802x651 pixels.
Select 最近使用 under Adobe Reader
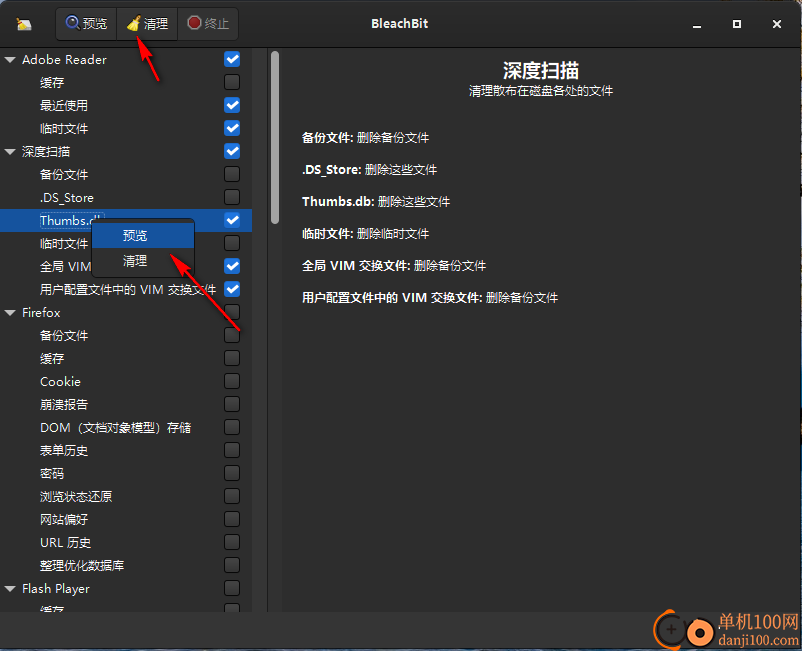(64, 106)
